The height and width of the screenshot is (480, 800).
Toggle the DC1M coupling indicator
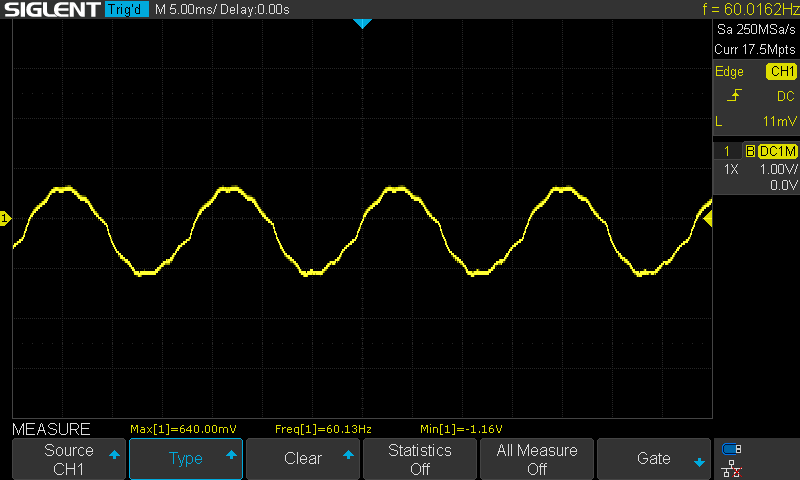[776, 151]
